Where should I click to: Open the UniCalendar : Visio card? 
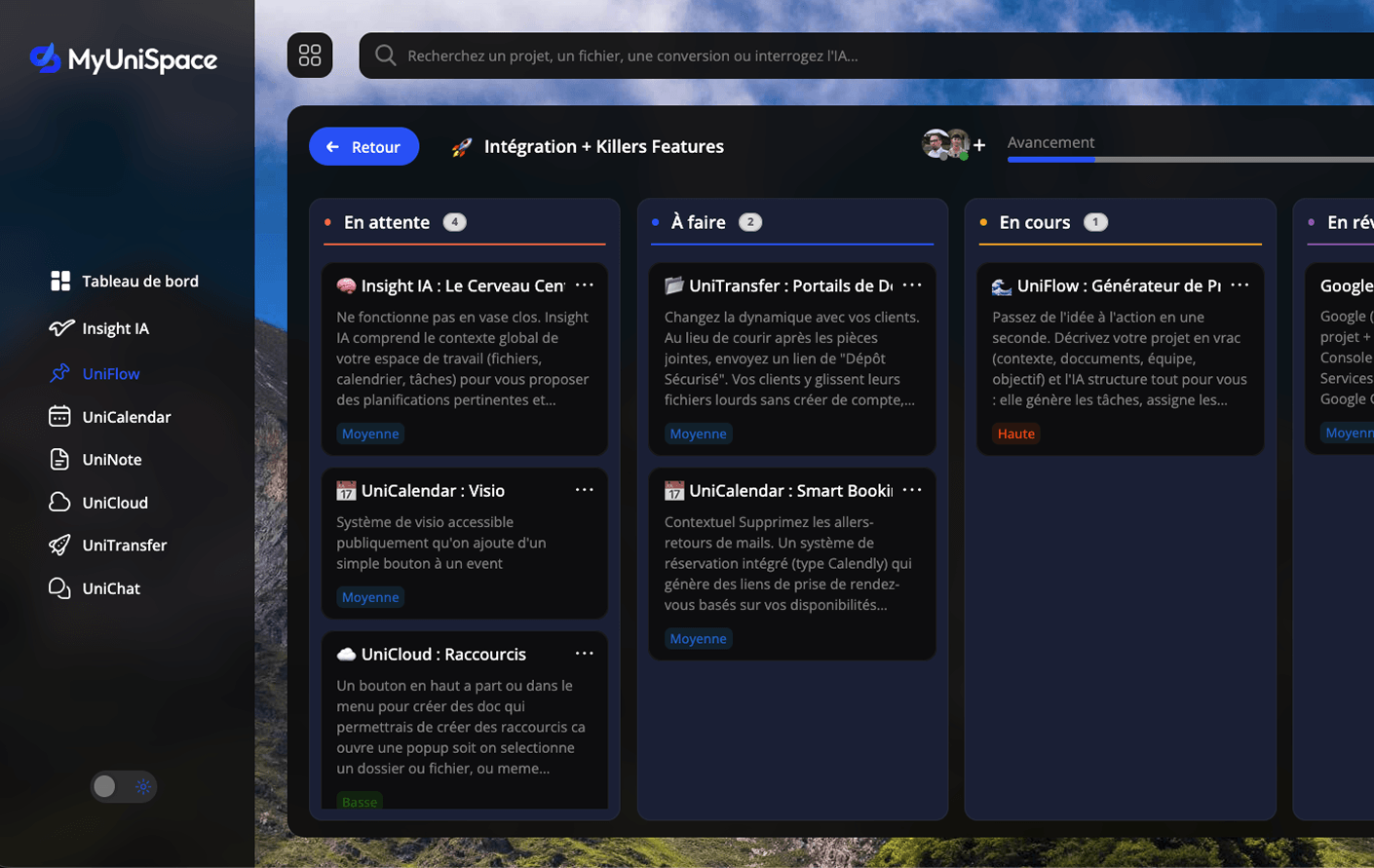click(465, 543)
